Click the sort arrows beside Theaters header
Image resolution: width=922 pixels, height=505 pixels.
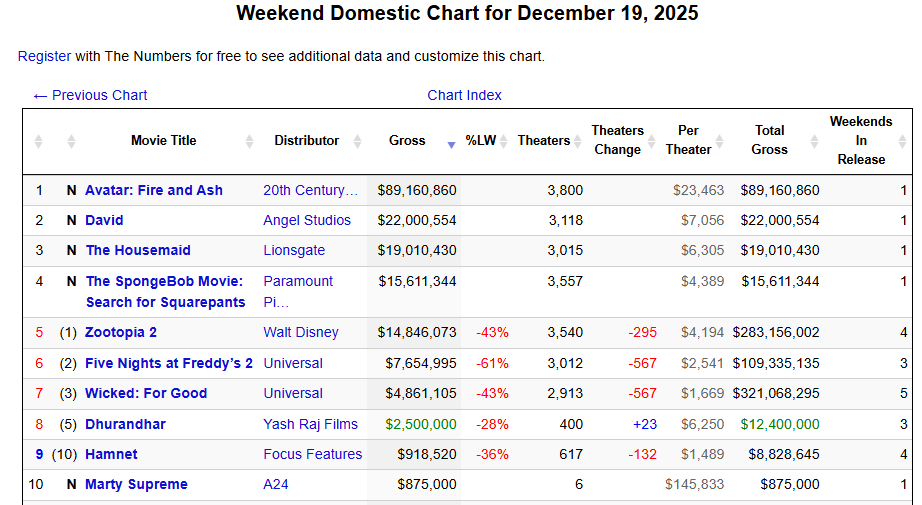click(x=578, y=141)
